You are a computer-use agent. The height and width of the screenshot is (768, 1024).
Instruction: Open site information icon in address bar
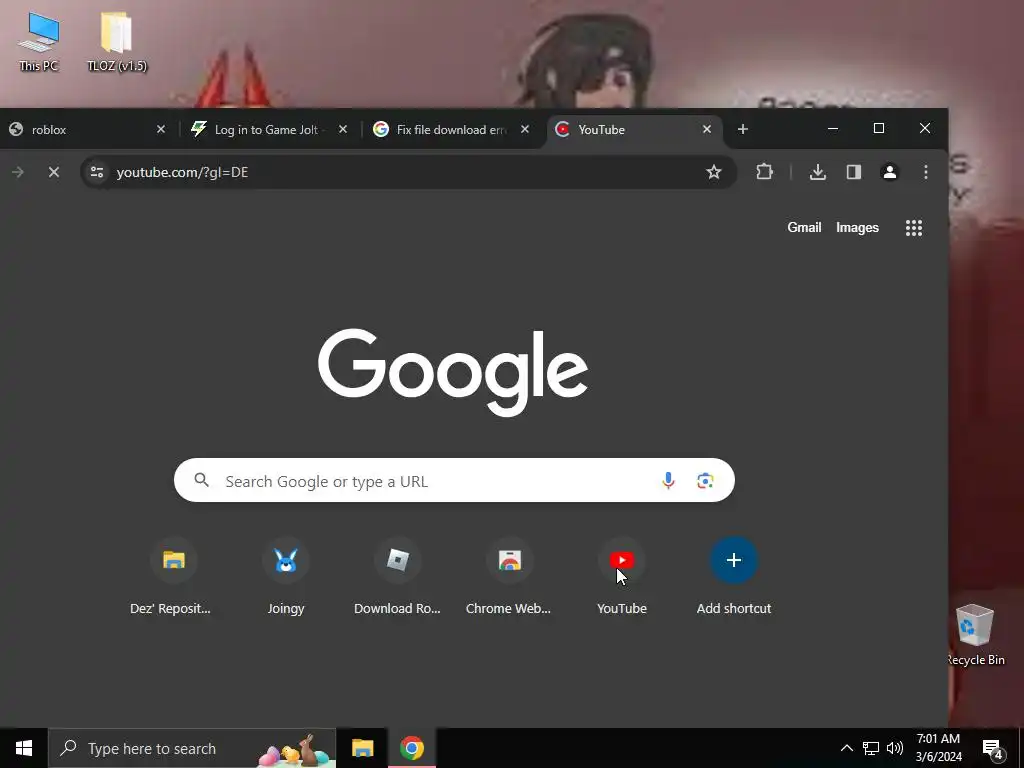point(97,172)
